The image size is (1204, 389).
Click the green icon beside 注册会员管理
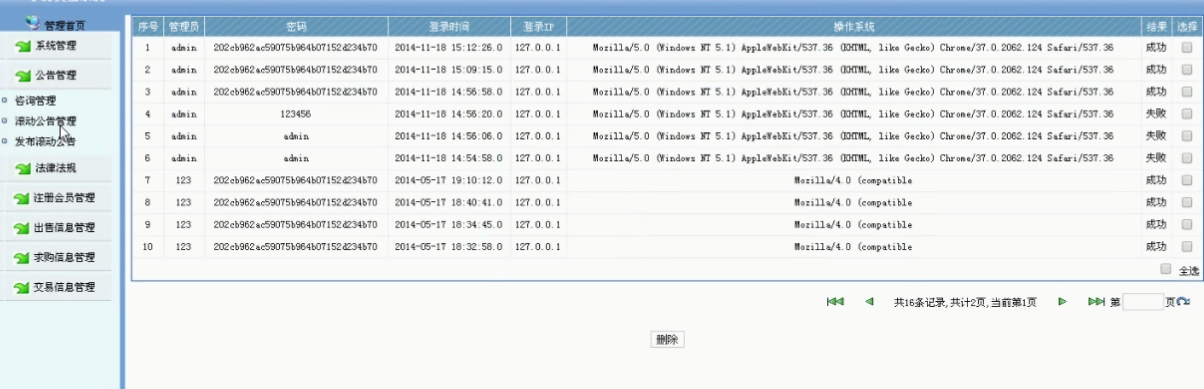22,199
